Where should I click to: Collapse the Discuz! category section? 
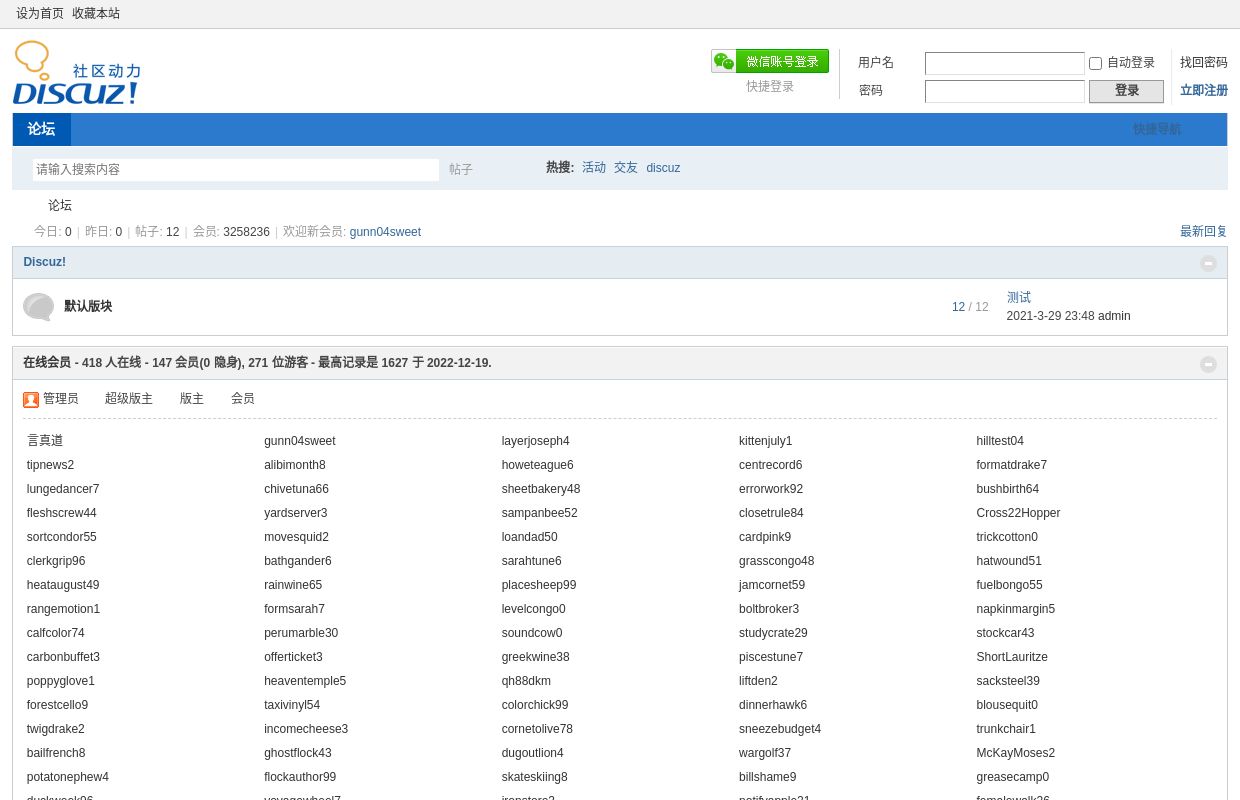[x=1208, y=263]
